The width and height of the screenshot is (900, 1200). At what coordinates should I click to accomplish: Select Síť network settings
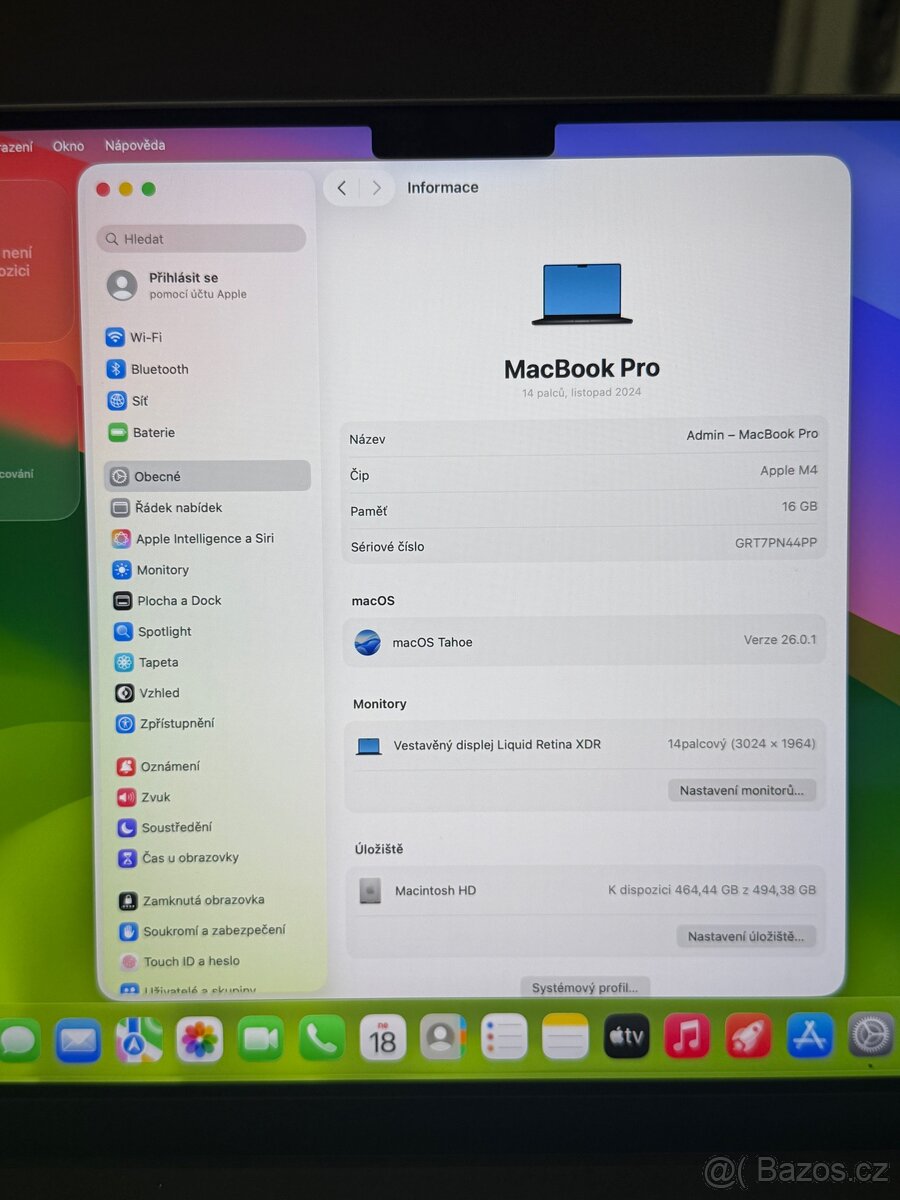[128, 401]
